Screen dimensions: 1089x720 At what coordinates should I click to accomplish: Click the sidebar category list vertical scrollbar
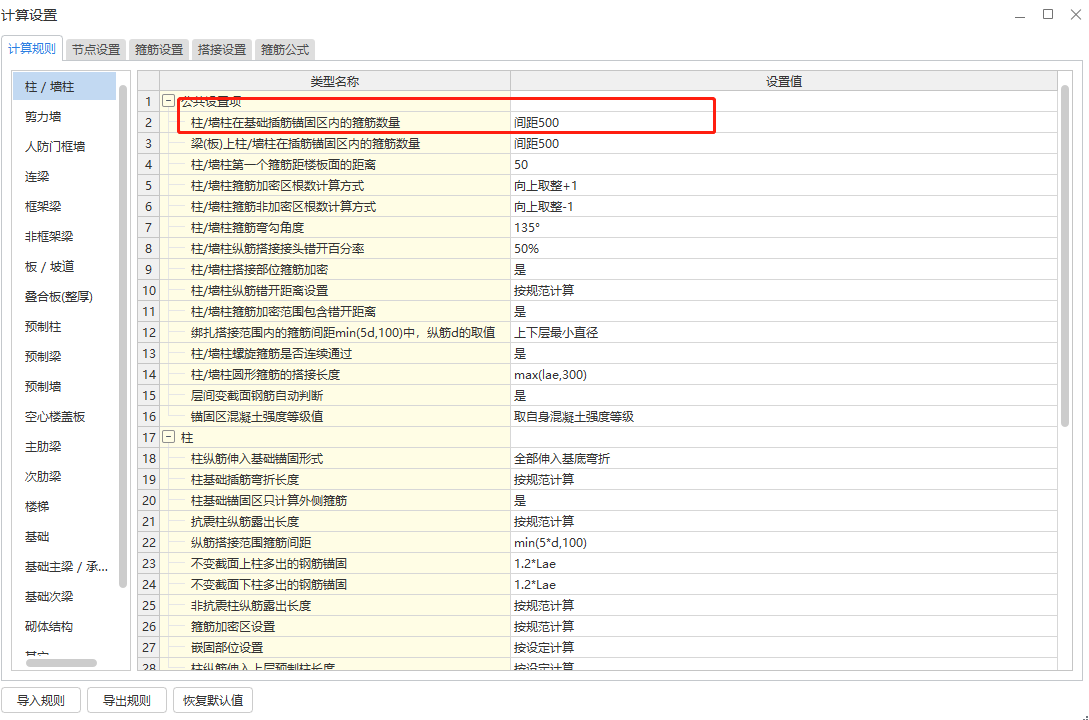pyautogui.click(x=123, y=336)
